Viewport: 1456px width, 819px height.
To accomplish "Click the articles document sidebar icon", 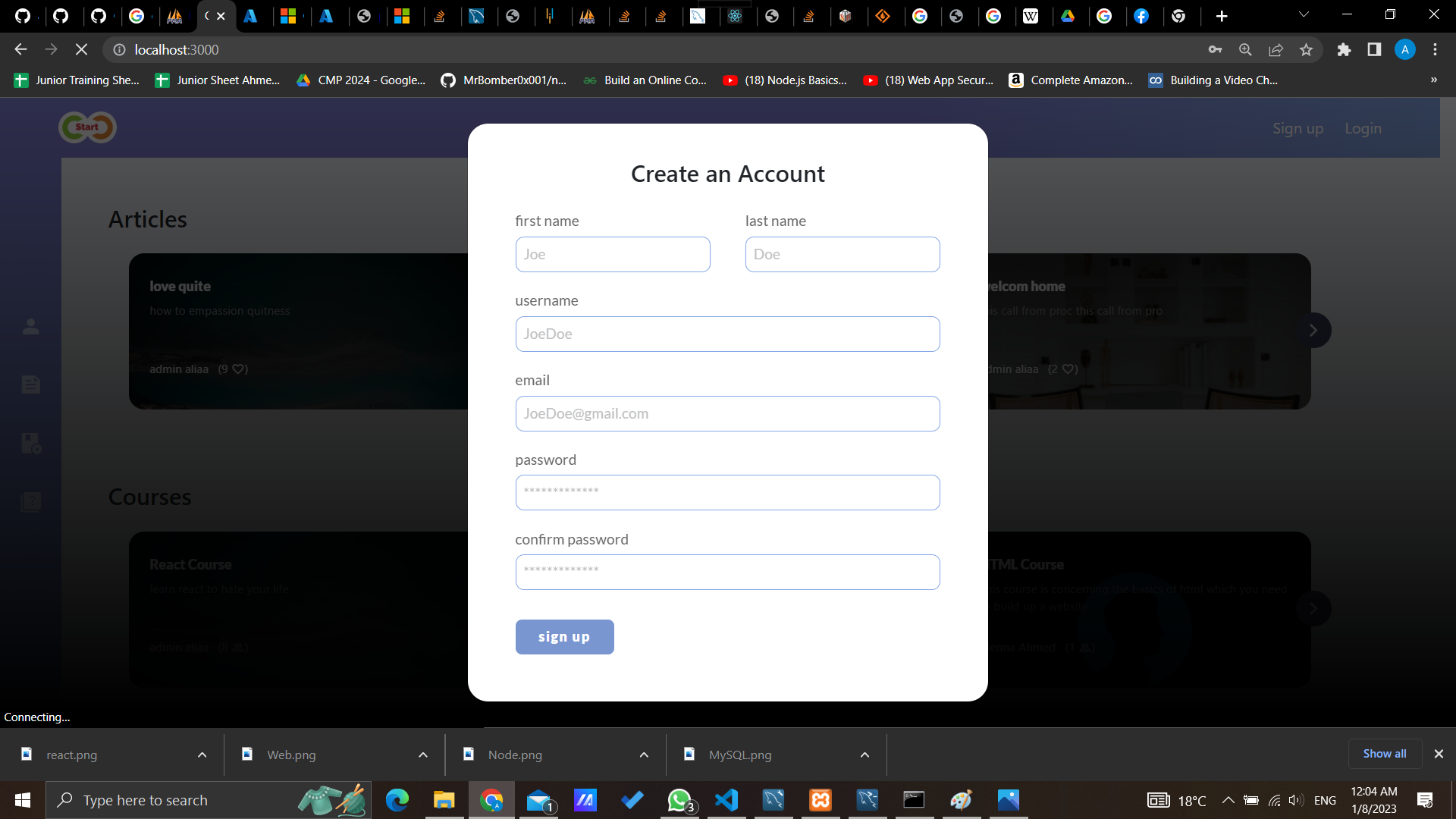I will tap(31, 384).
